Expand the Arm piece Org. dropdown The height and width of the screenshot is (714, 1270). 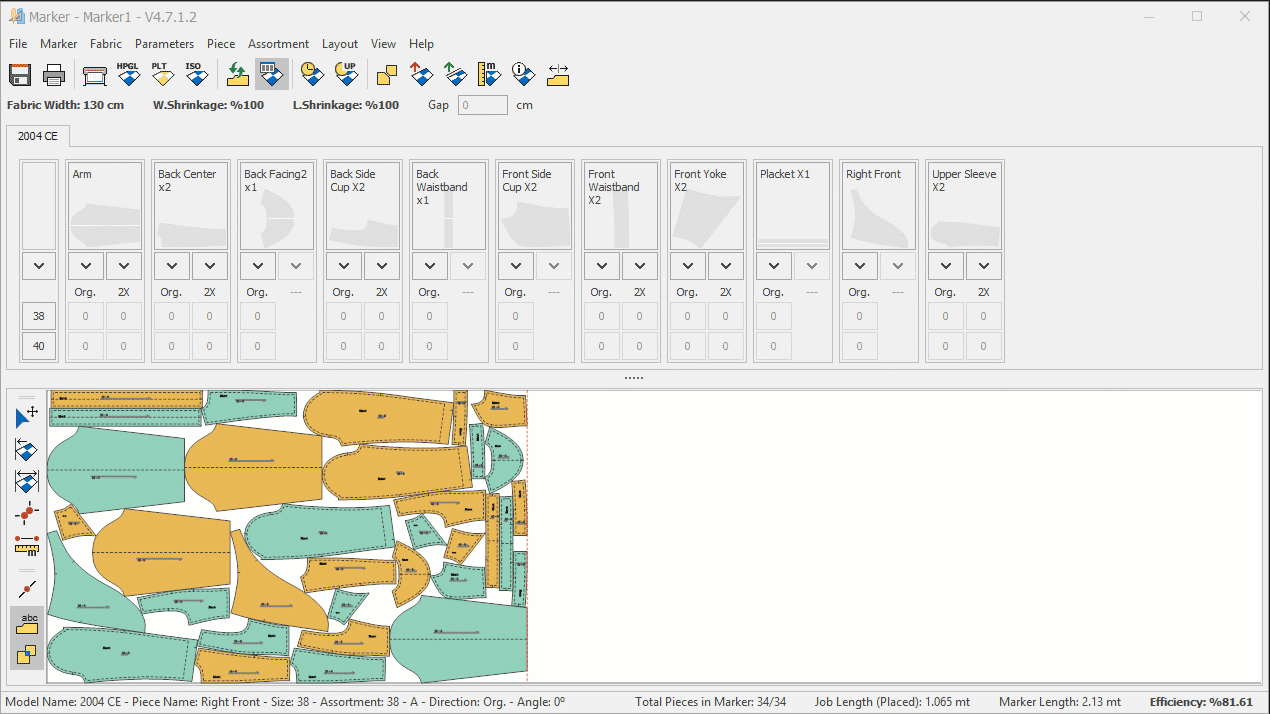click(86, 266)
